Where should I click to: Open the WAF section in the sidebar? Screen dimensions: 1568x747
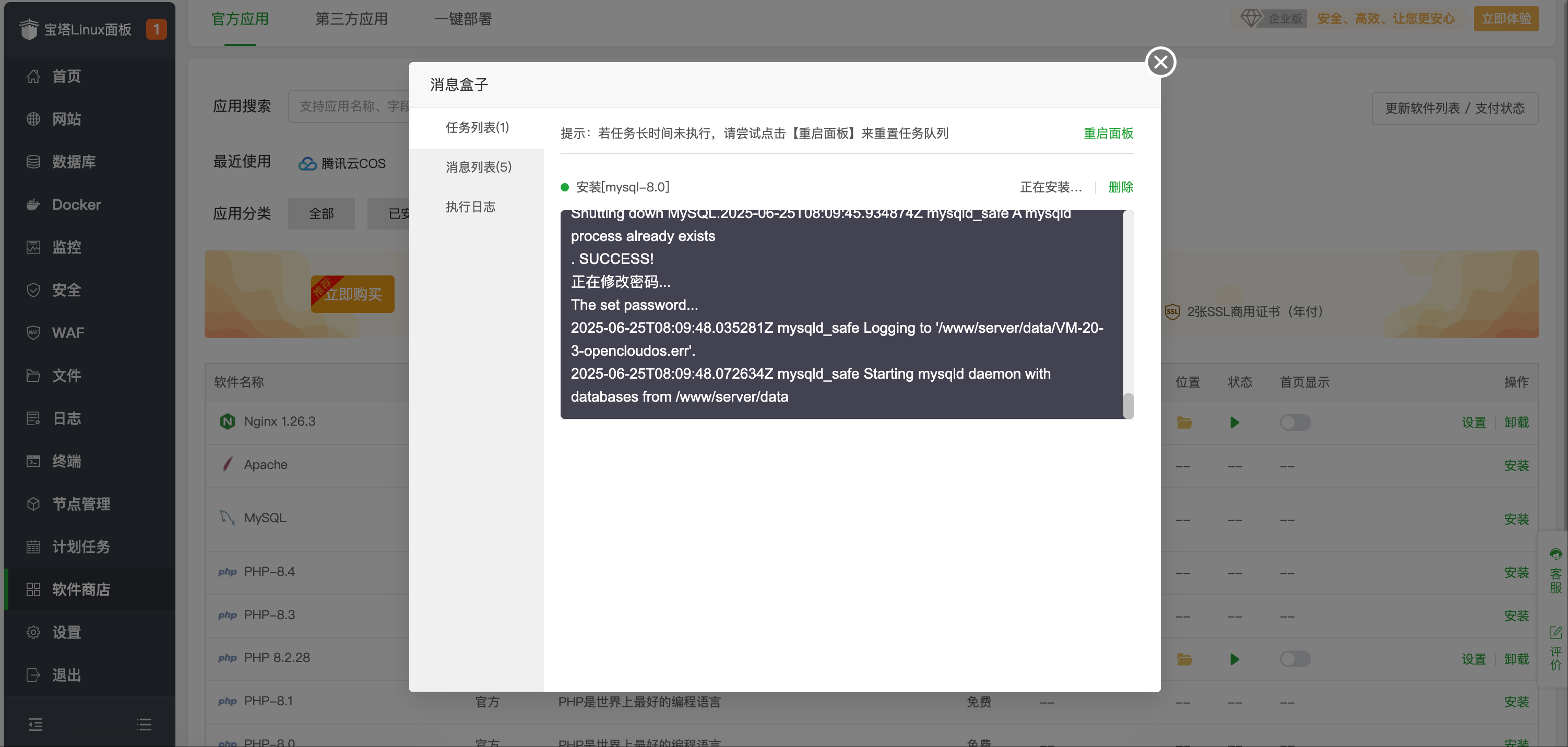coord(69,333)
